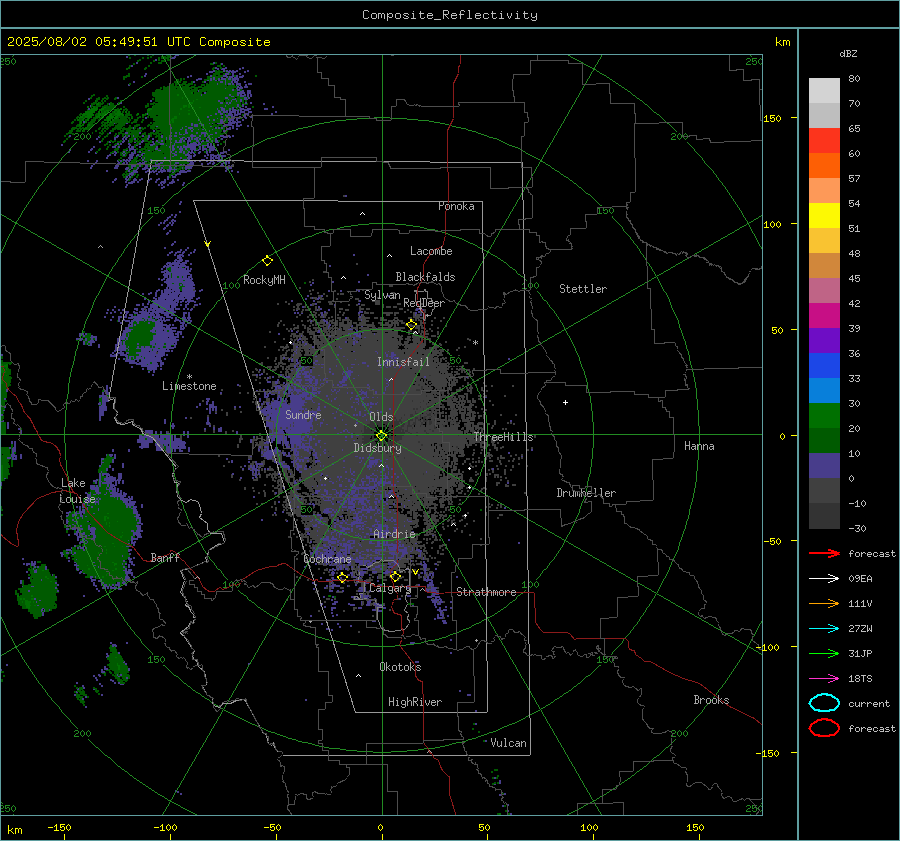Image resolution: width=900 pixels, height=841 pixels.
Task: Click the -150 tick on bottom axis
Action: coord(59,827)
